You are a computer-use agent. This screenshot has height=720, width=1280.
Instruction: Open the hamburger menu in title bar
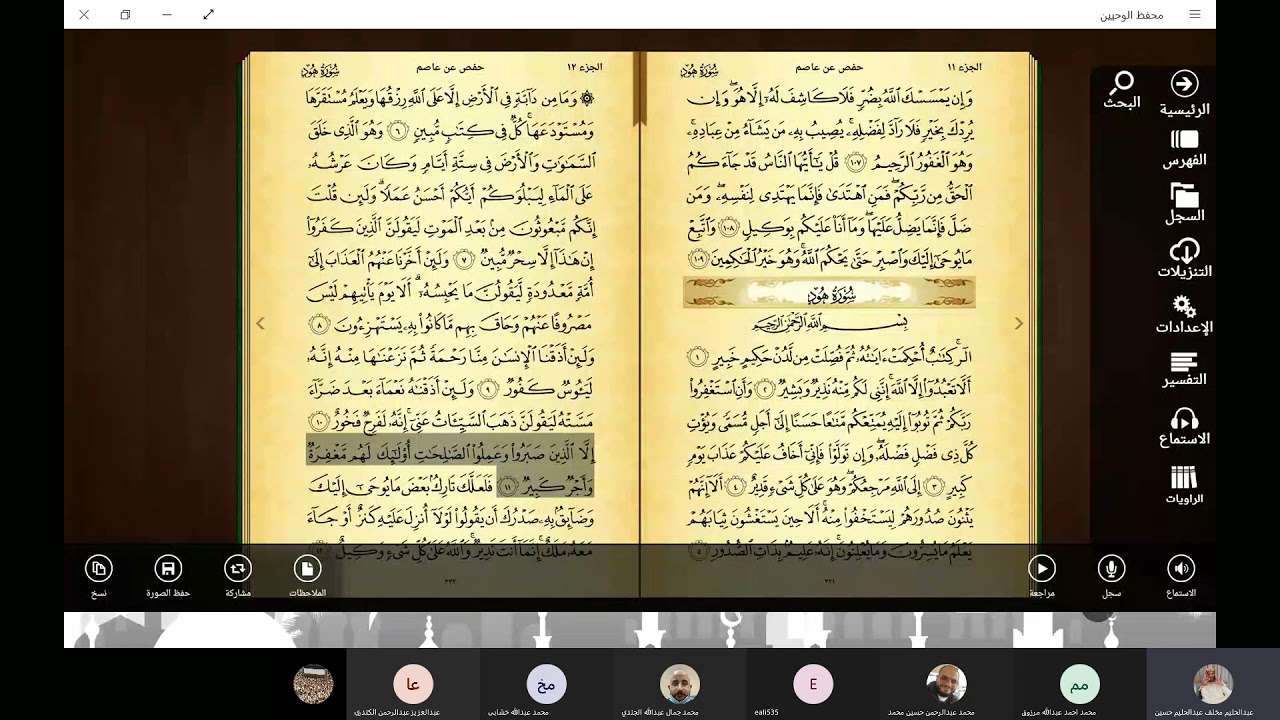tap(1194, 14)
